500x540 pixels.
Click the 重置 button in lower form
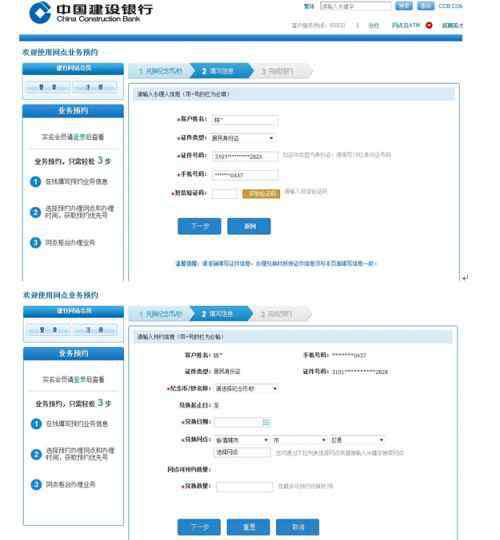[x=249, y=527]
